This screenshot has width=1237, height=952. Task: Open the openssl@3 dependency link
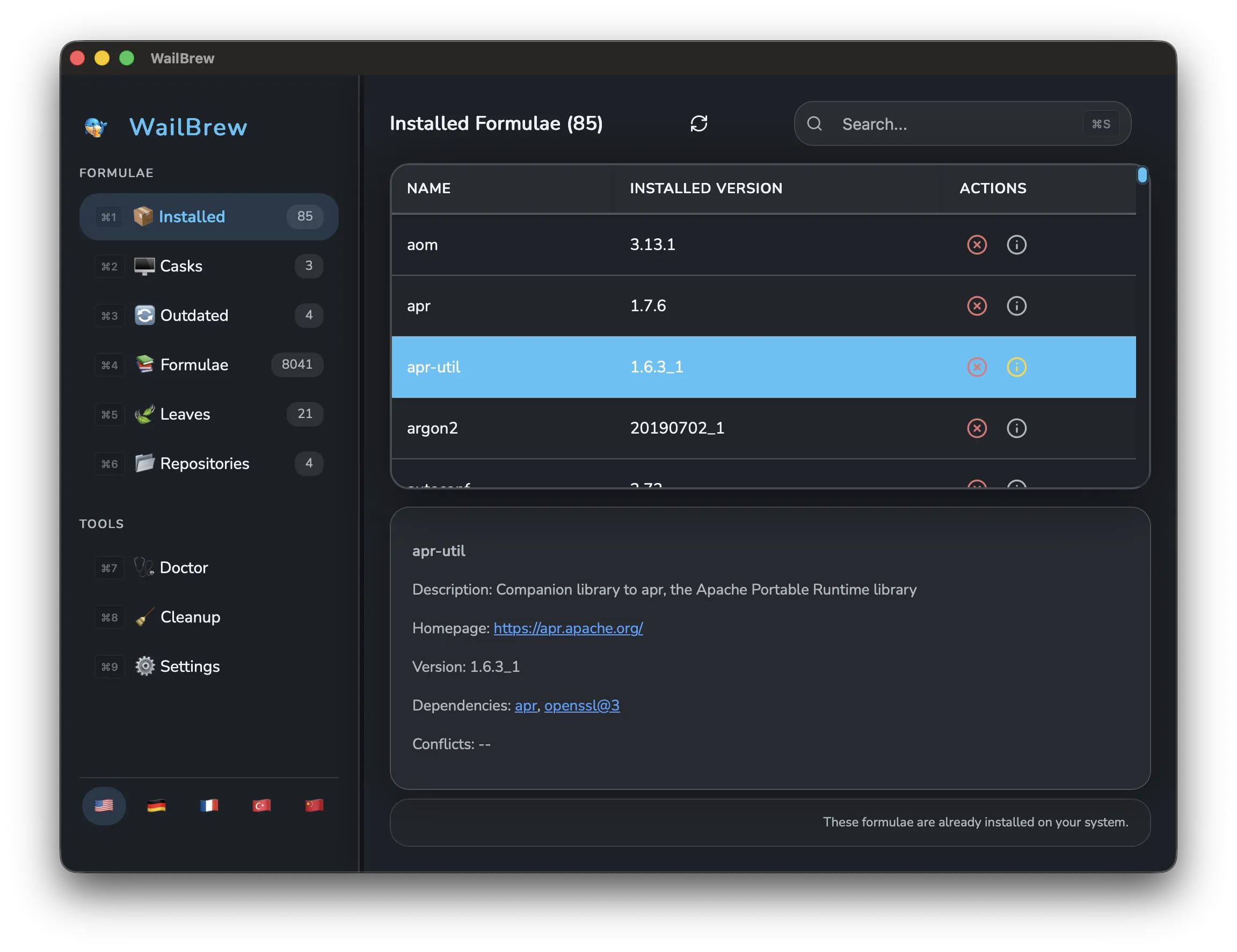tap(581, 705)
